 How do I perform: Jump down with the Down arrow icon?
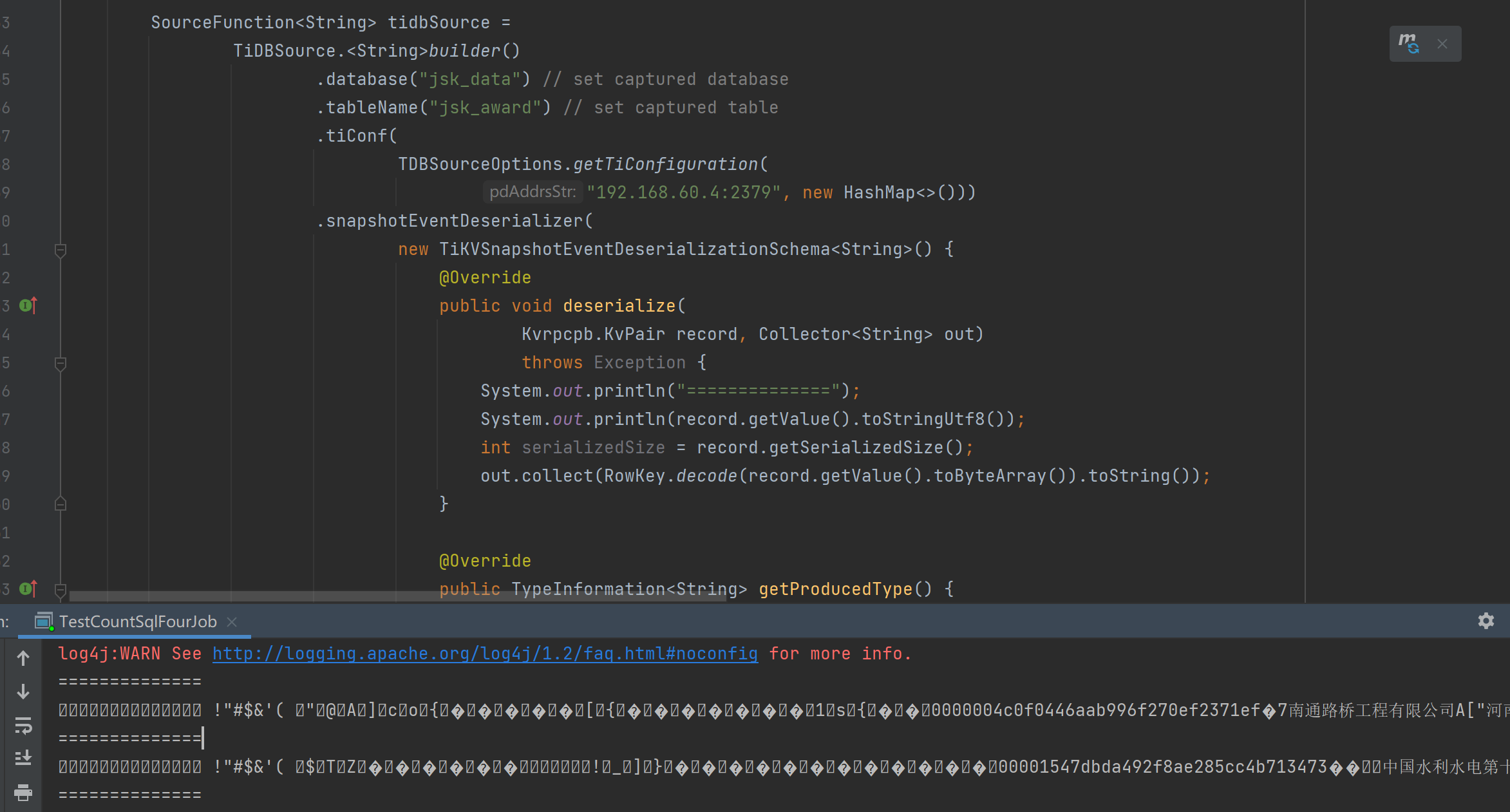[x=23, y=692]
